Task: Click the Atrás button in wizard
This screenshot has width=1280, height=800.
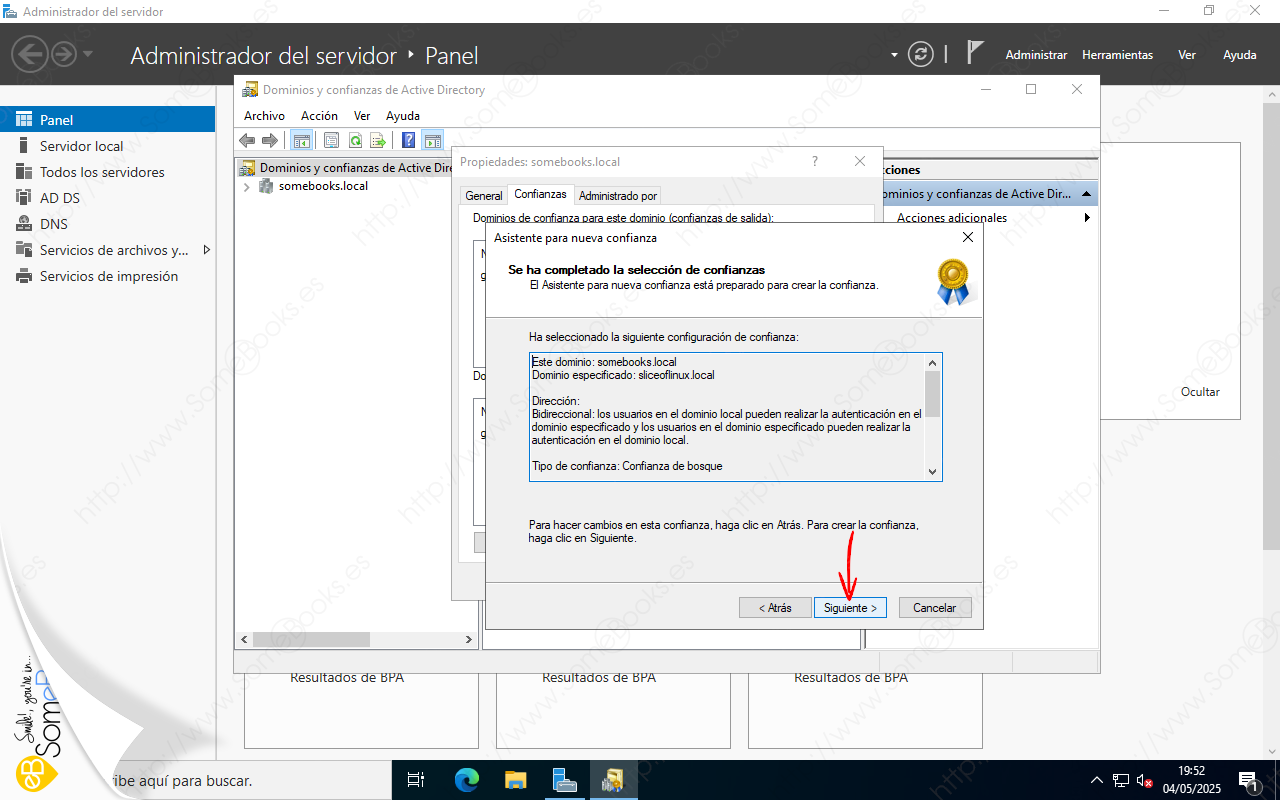Action: (x=775, y=608)
